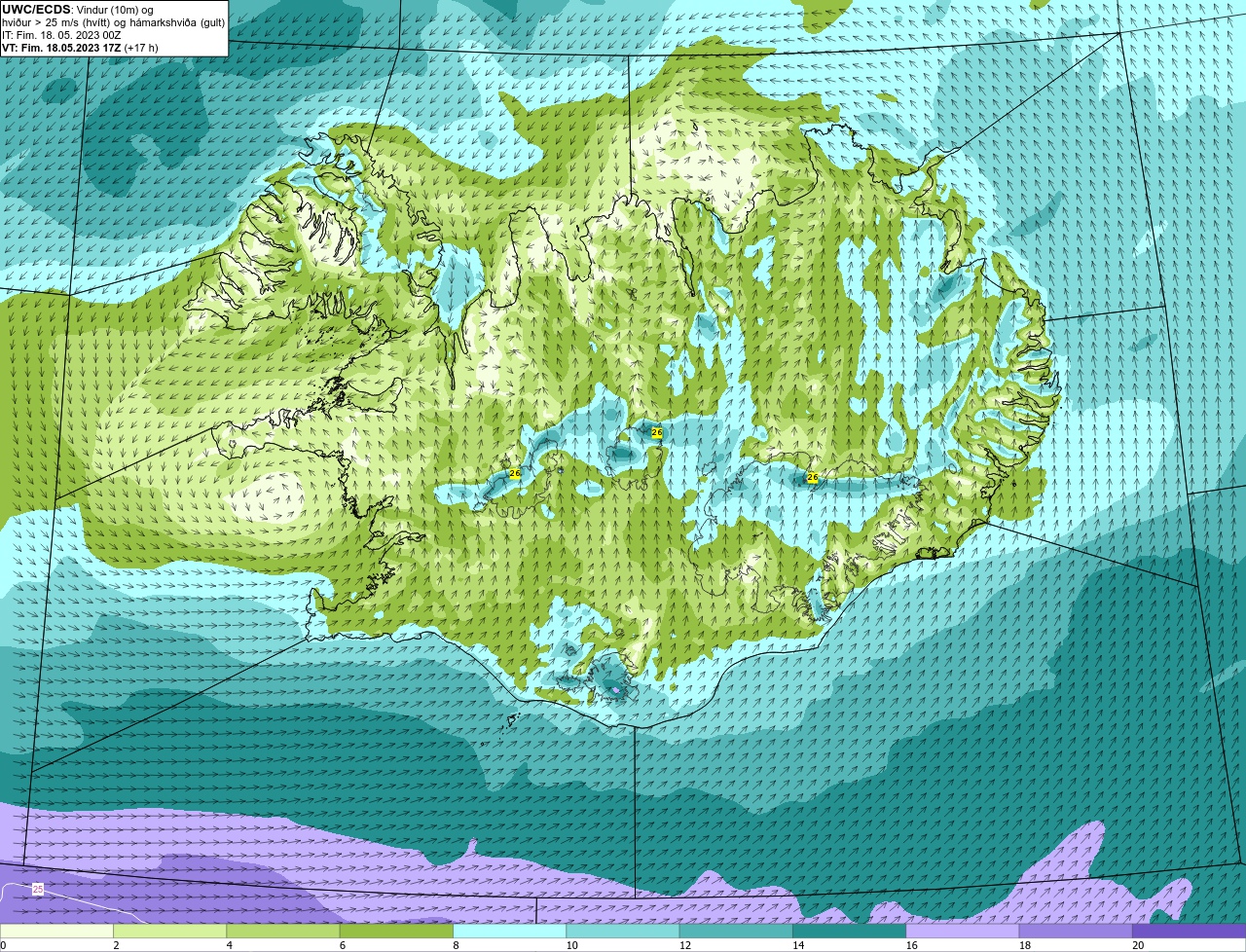1246x952 pixels.
Task: Click the scale value 8 under the legend
Action: pos(456,945)
